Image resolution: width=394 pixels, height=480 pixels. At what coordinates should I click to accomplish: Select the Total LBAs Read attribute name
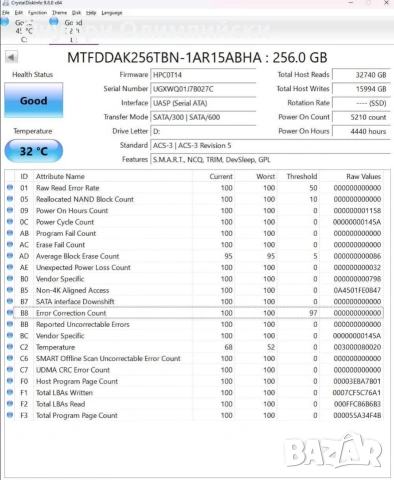pyautogui.click(x=60, y=404)
